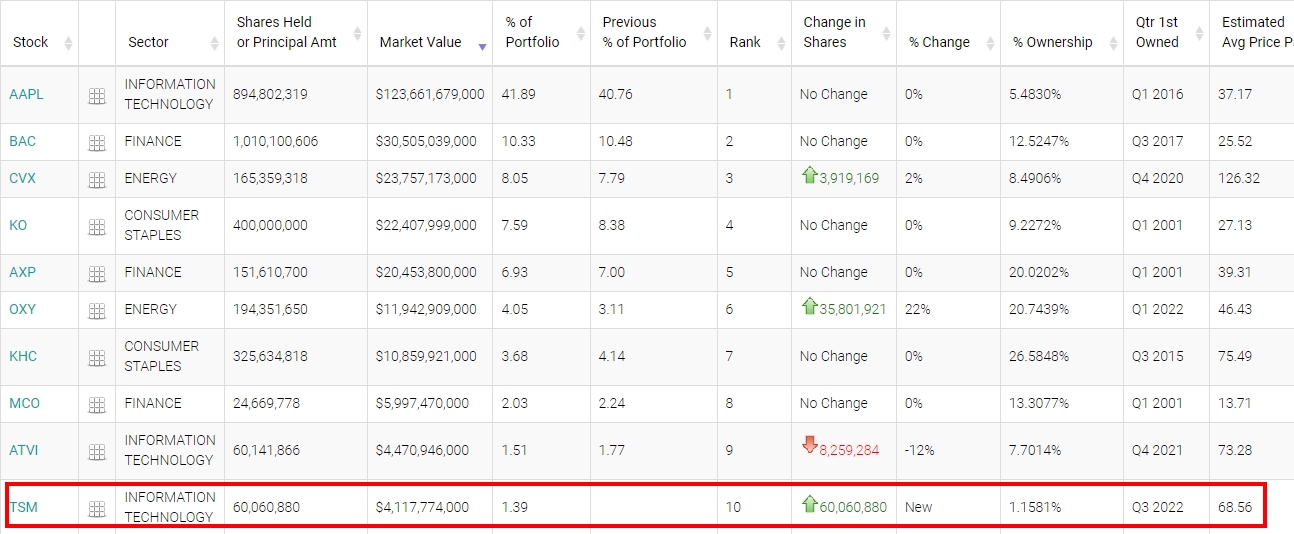Click the MCO stock symbol
Viewport: 1294px width, 534px height.
point(24,403)
